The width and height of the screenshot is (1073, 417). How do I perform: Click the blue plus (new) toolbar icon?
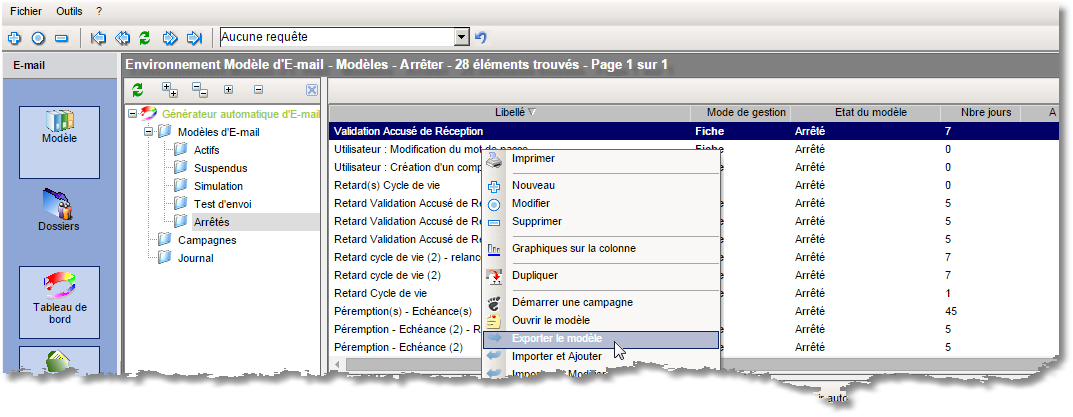pyautogui.click(x=14, y=38)
